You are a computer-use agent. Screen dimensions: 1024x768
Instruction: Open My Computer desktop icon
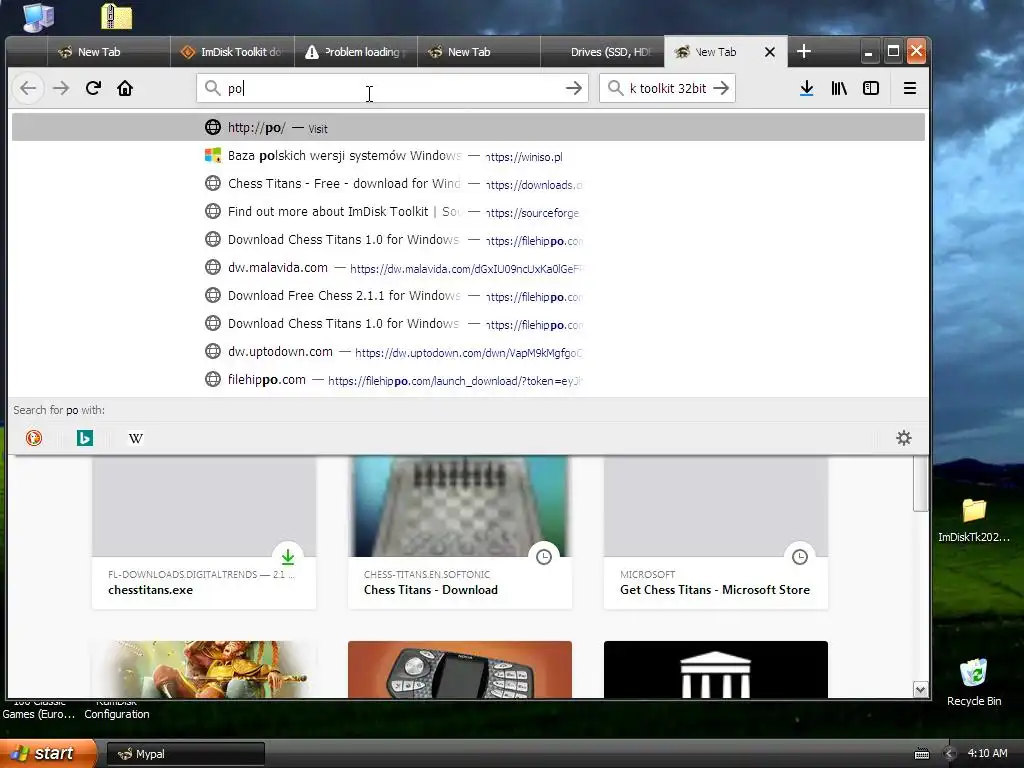(38, 16)
